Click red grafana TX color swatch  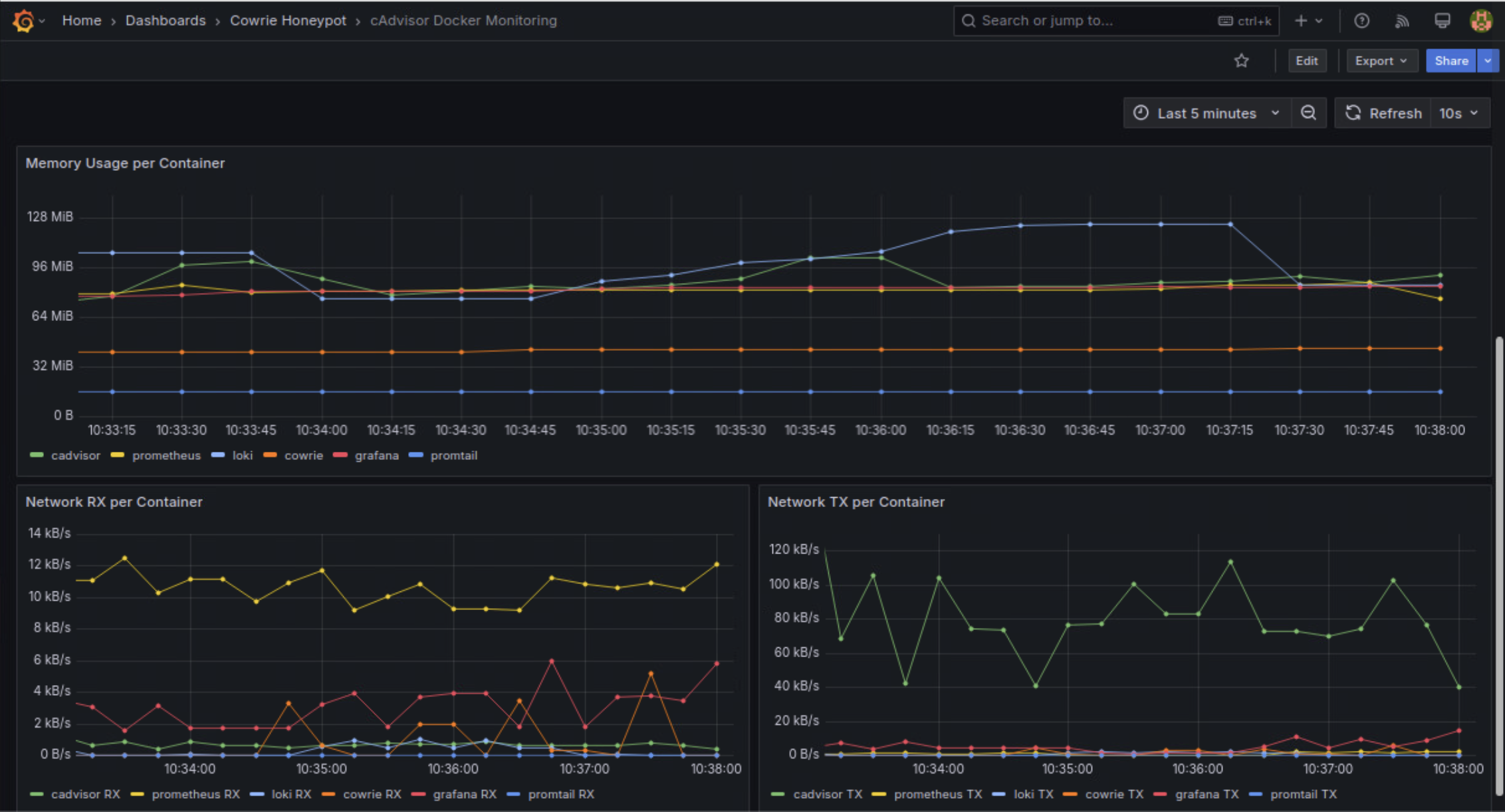tap(1161, 794)
